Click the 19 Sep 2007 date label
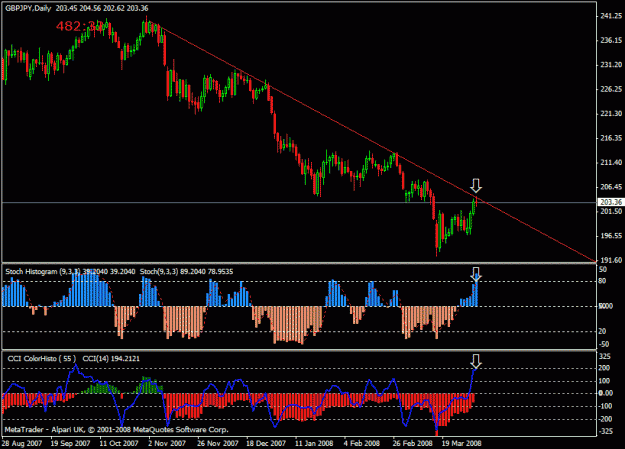Image resolution: width=625 pixels, height=449 pixels. (70, 443)
